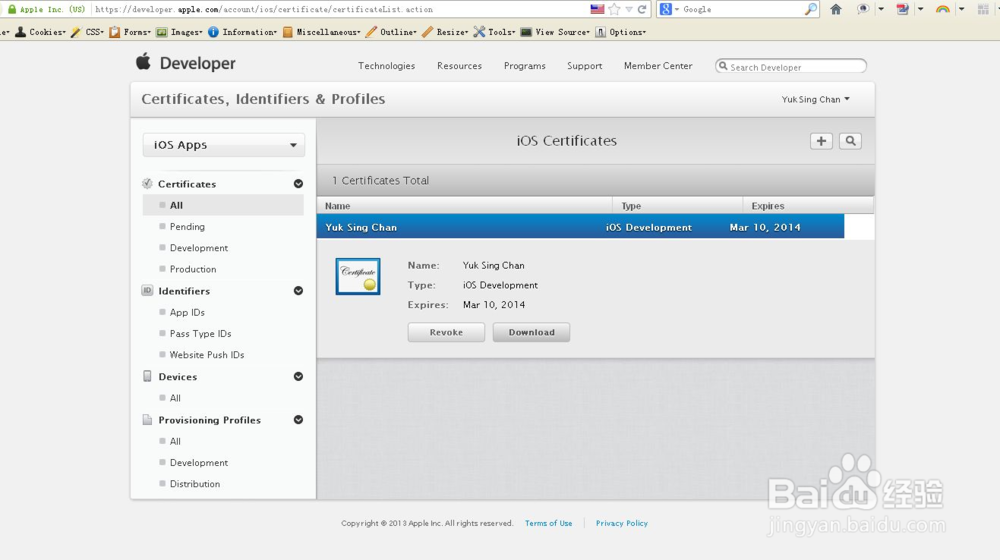Viewport: 1000px width, 560px height.
Task: Select Distribution under Provisioning Profiles
Action: [x=195, y=484]
